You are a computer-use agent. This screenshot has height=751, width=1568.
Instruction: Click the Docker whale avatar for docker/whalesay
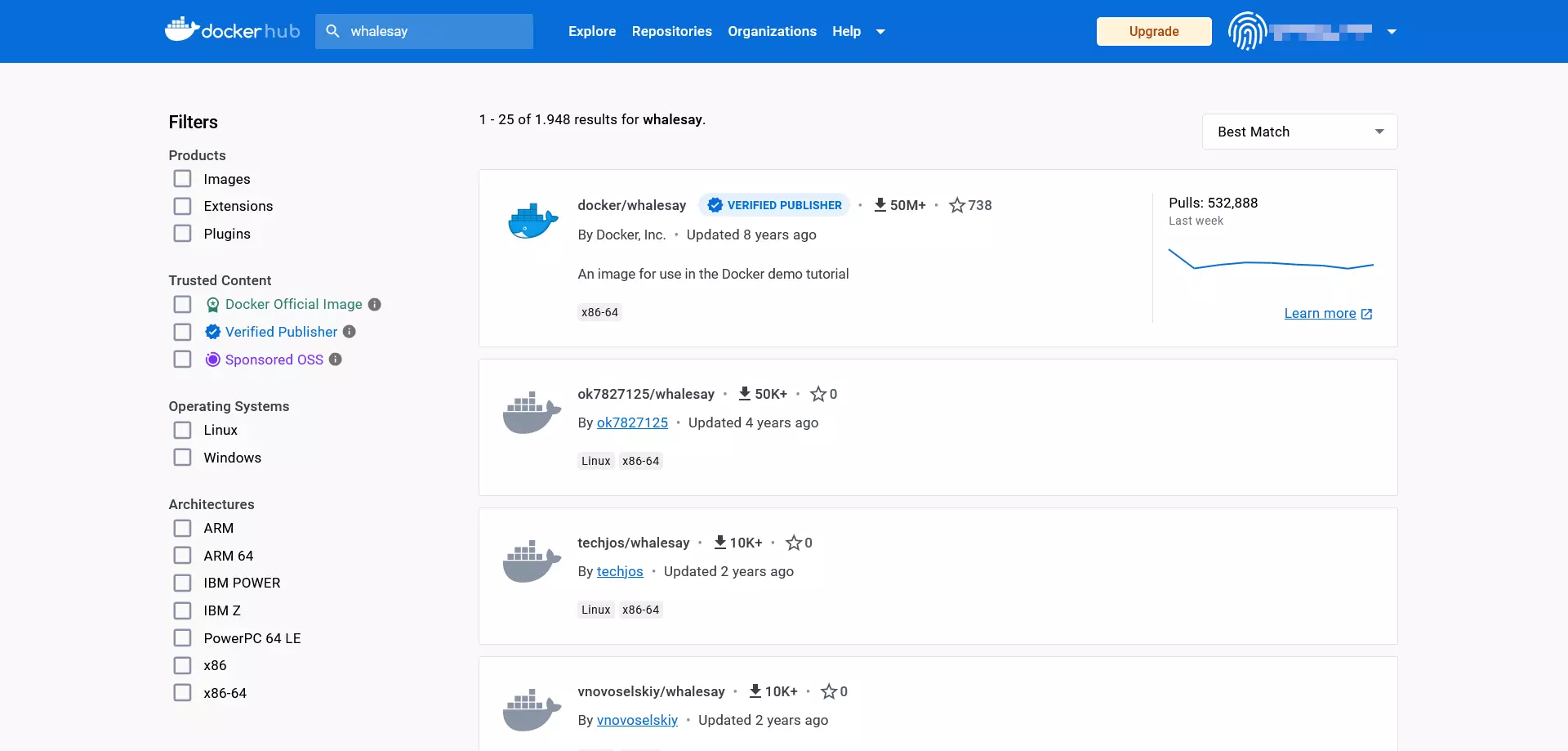(x=531, y=219)
